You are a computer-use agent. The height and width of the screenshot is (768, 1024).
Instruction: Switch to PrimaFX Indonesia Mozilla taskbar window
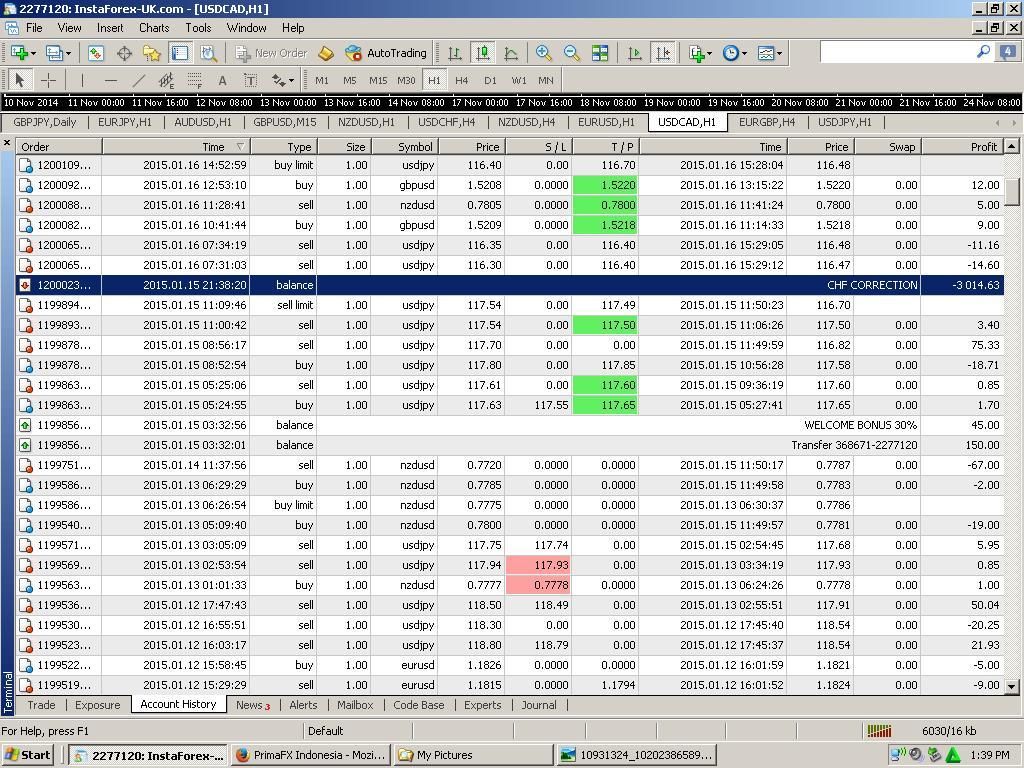click(311, 755)
